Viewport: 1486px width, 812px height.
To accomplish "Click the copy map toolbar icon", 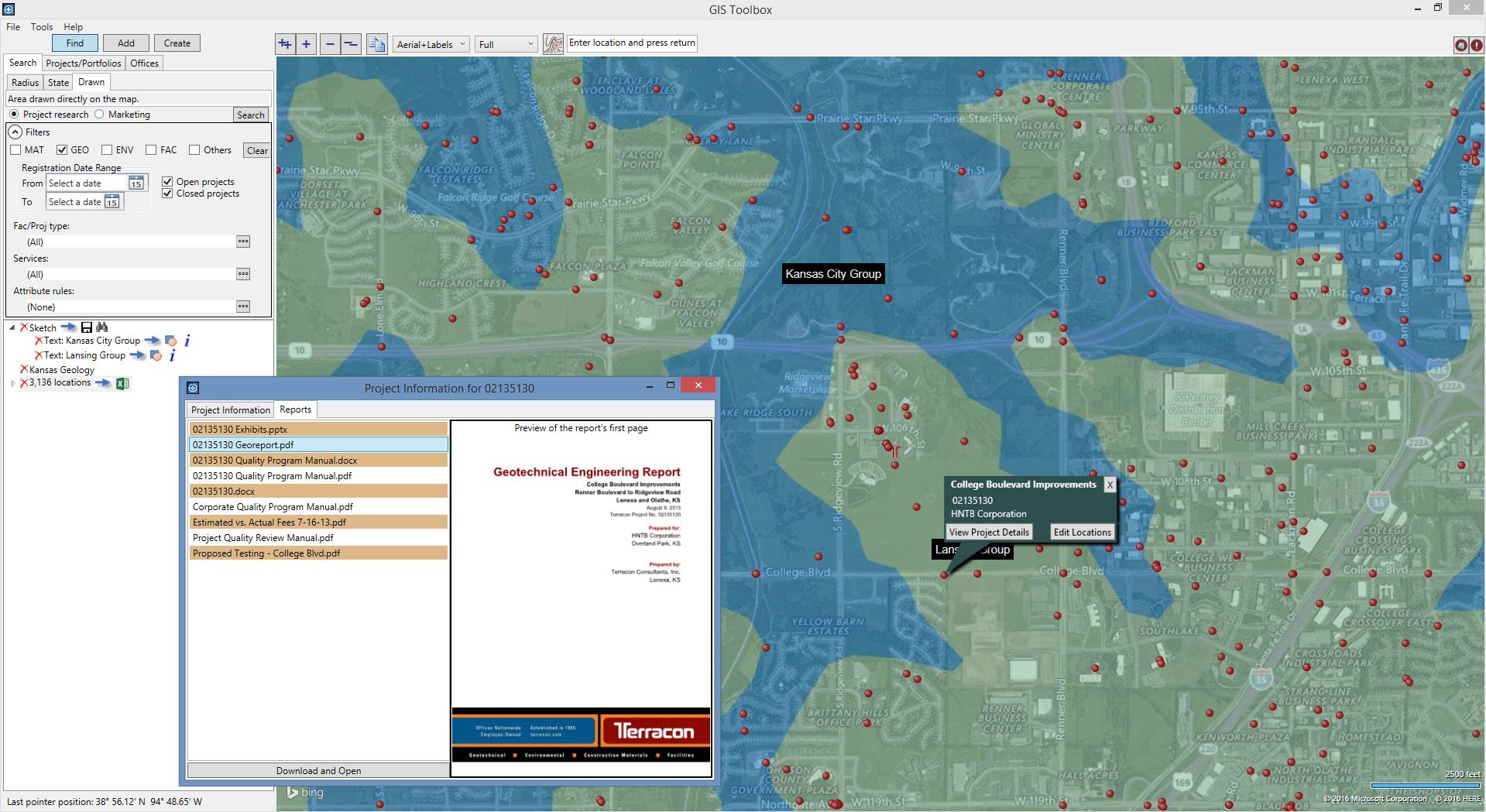I will [377, 44].
